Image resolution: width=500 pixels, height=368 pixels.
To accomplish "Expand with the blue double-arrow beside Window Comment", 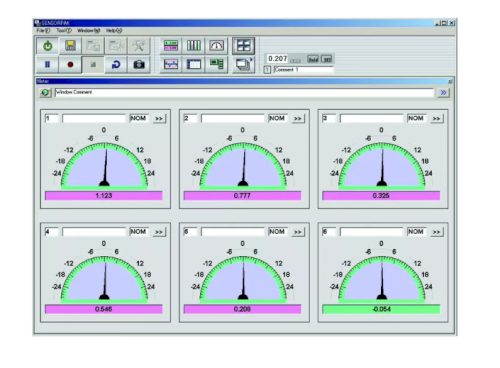I will (x=443, y=93).
